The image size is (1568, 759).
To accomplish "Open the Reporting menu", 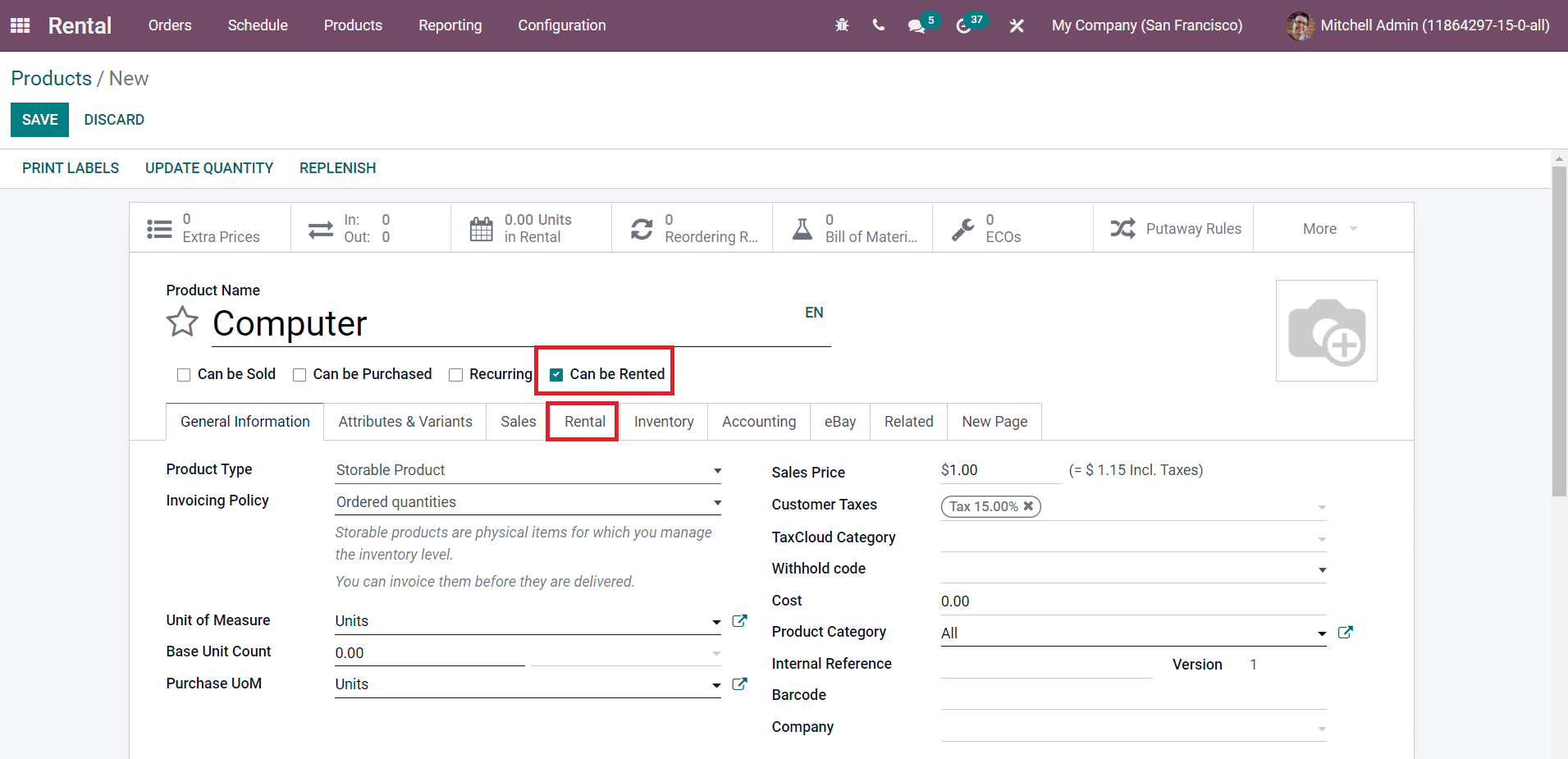I will [450, 25].
